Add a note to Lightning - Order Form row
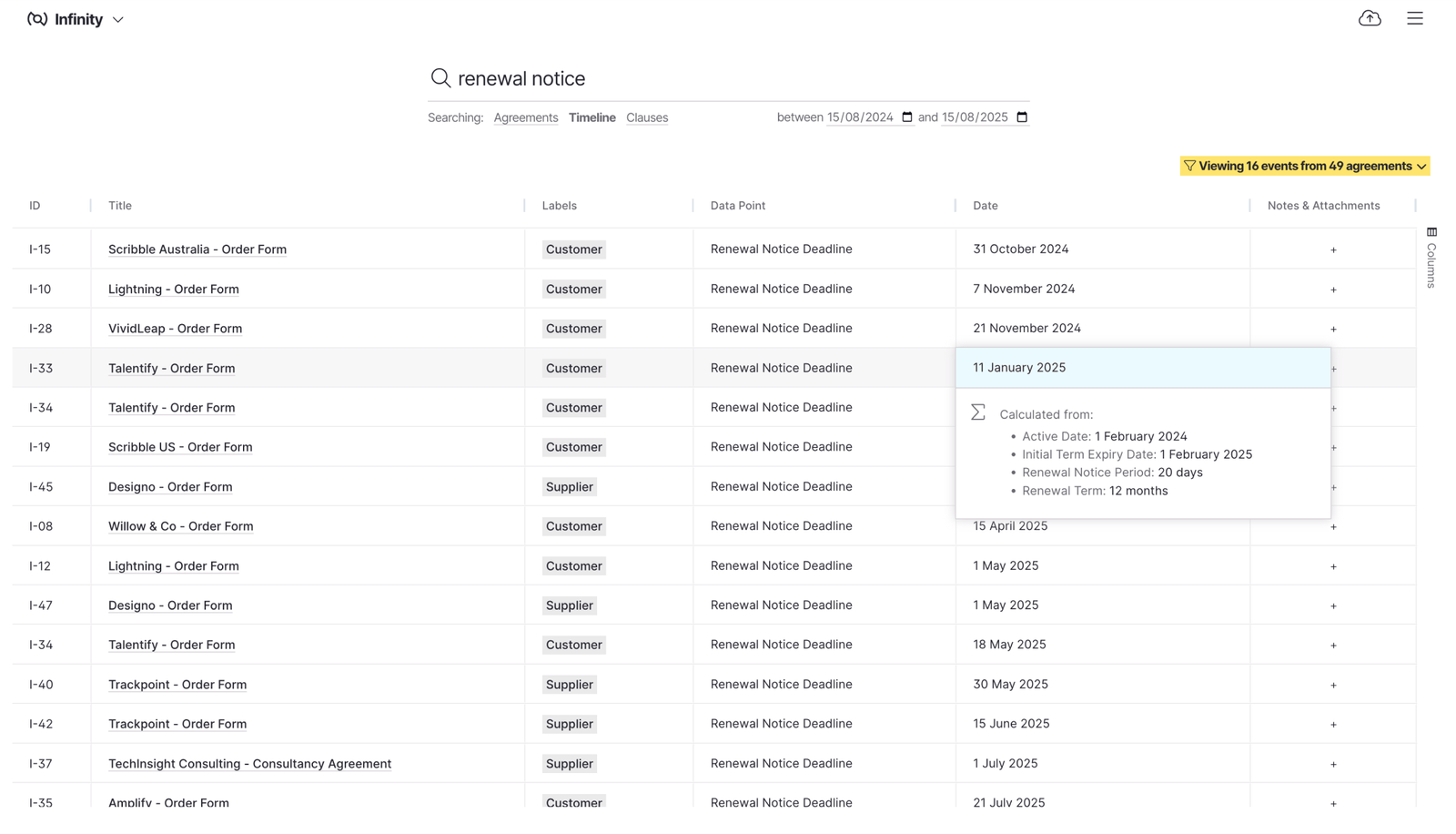 [1333, 289]
